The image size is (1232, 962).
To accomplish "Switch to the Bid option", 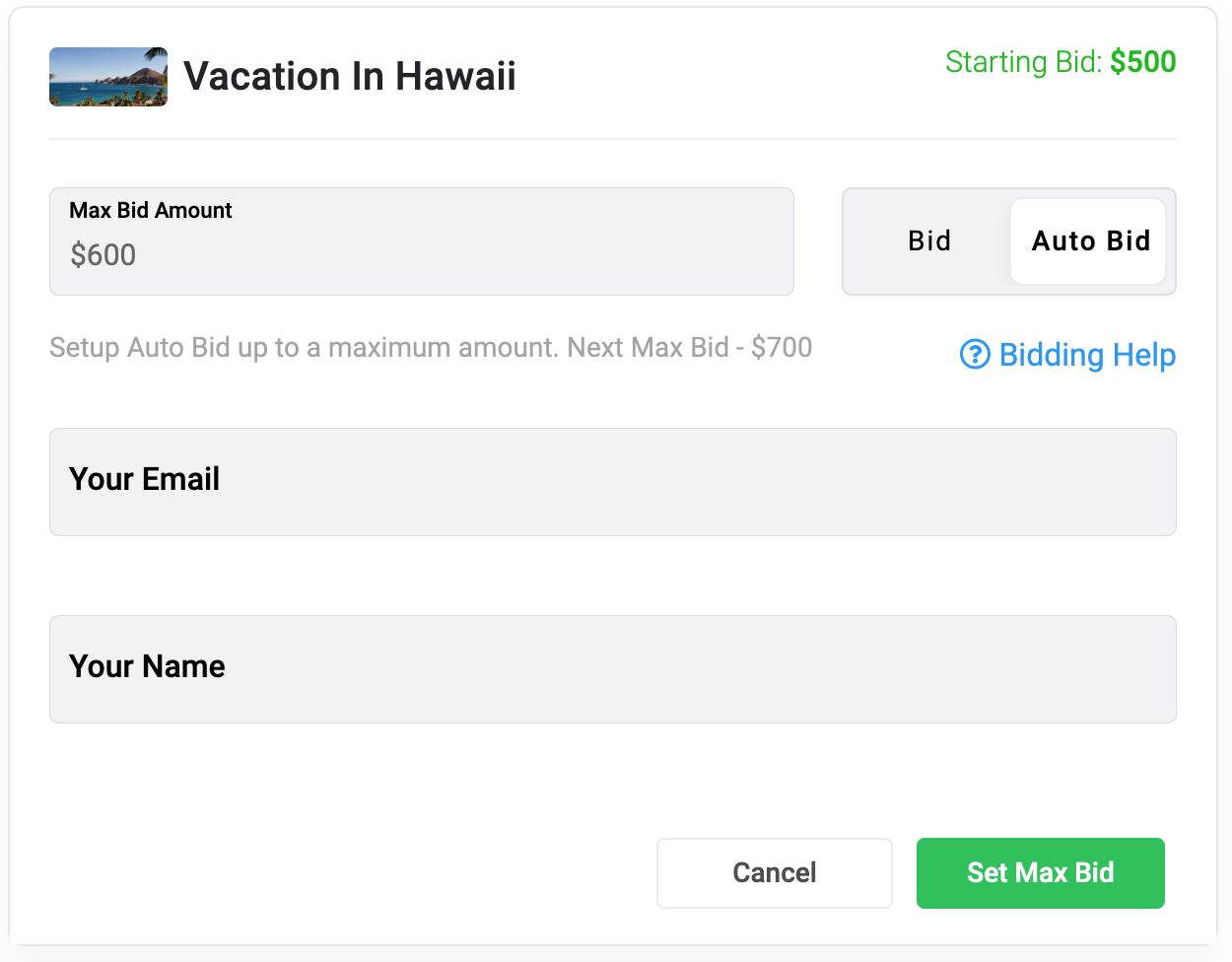I will click(929, 241).
